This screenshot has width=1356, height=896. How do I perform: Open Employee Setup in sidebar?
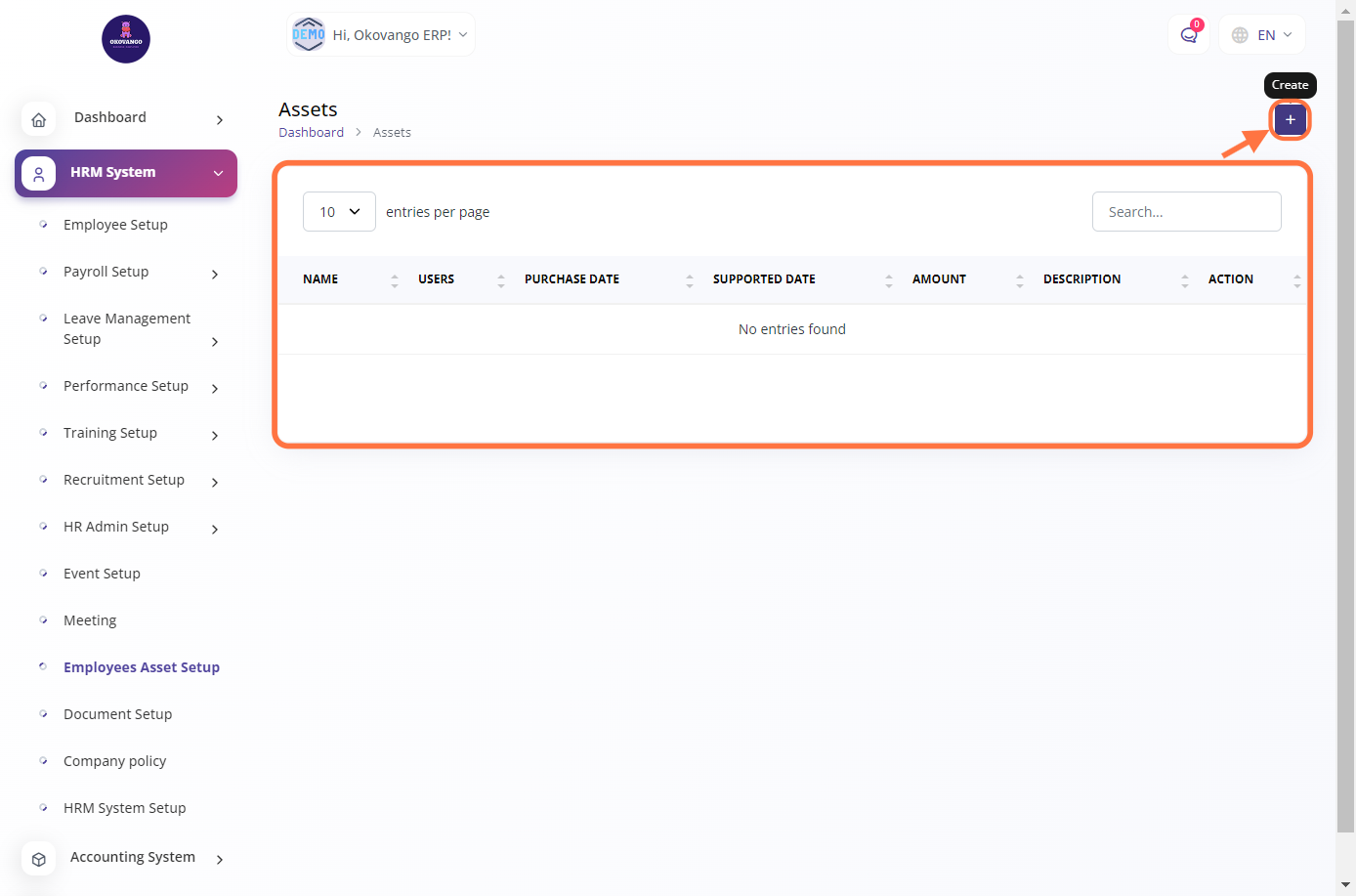click(x=115, y=225)
